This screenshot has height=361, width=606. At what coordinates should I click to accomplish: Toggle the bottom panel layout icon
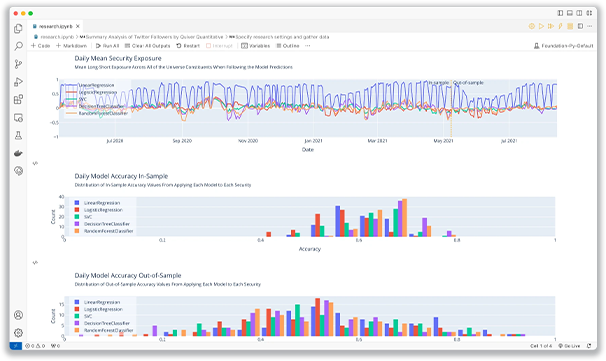(570, 13)
